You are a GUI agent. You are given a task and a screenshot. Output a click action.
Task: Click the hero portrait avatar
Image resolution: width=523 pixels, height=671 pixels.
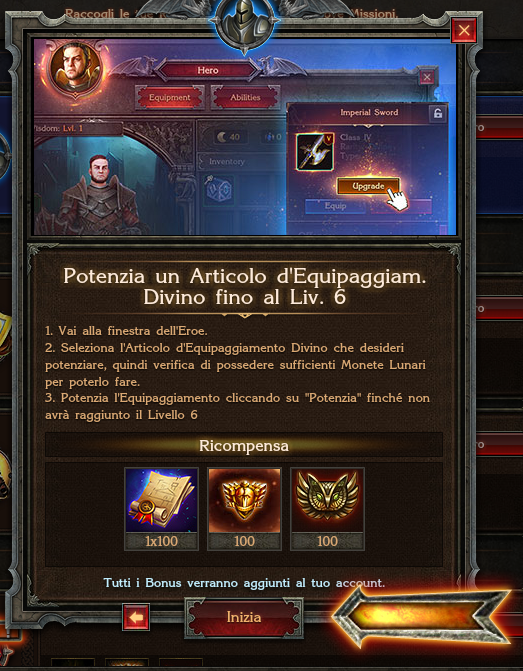pyautogui.click(x=76, y=68)
